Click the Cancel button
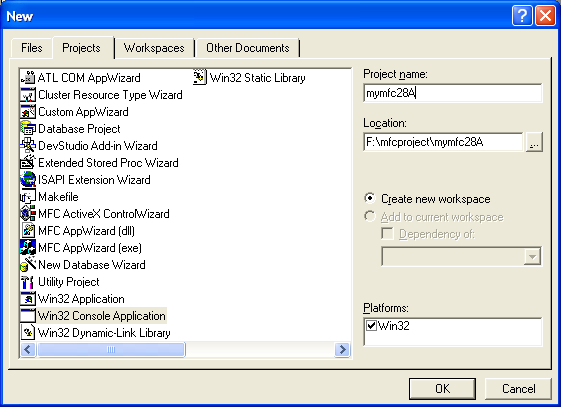The width and height of the screenshot is (561, 407). [518, 389]
